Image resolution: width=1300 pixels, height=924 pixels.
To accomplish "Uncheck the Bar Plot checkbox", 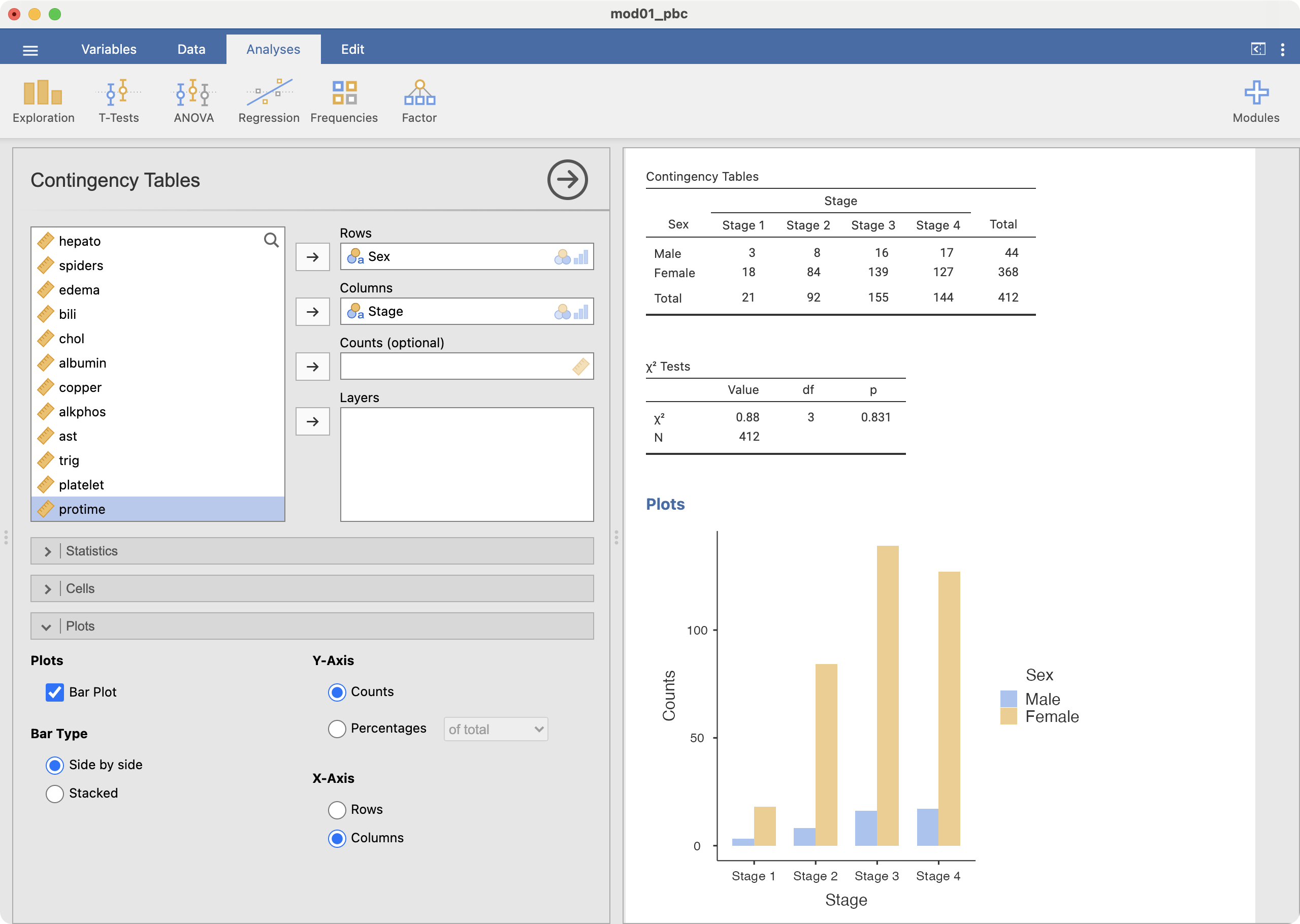I will pos(55,692).
